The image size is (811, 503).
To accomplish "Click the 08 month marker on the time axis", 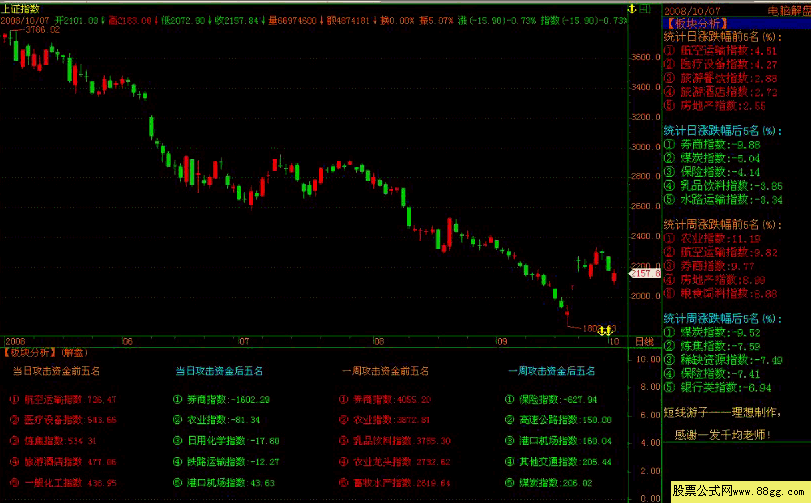I will [x=379, y=341].
